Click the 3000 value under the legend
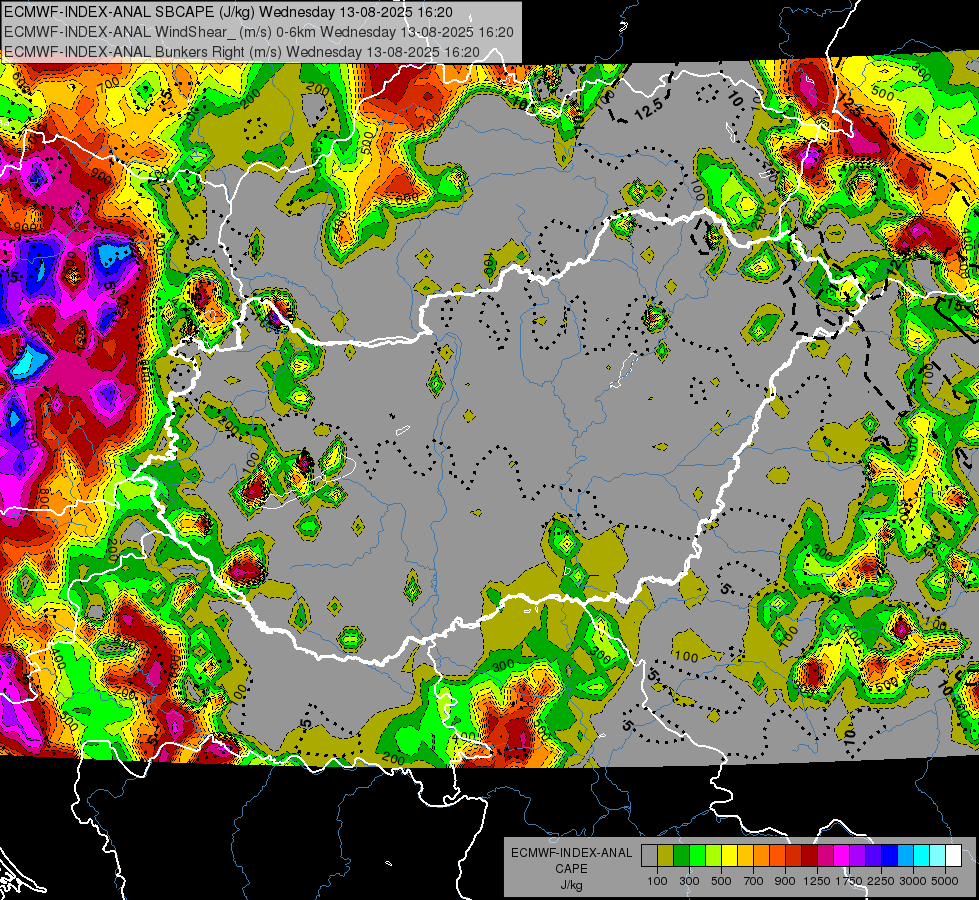This screenshot has height=900, width=979. tap(913, 881)
